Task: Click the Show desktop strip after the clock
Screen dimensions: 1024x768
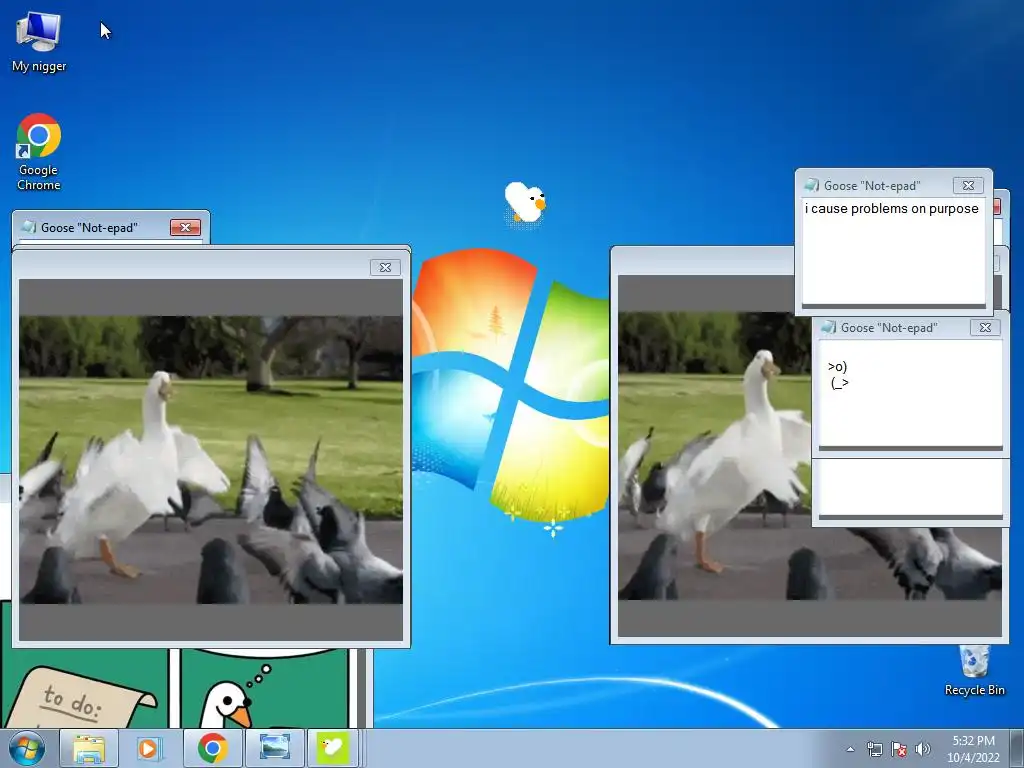Action: (x=1017, y=748)
